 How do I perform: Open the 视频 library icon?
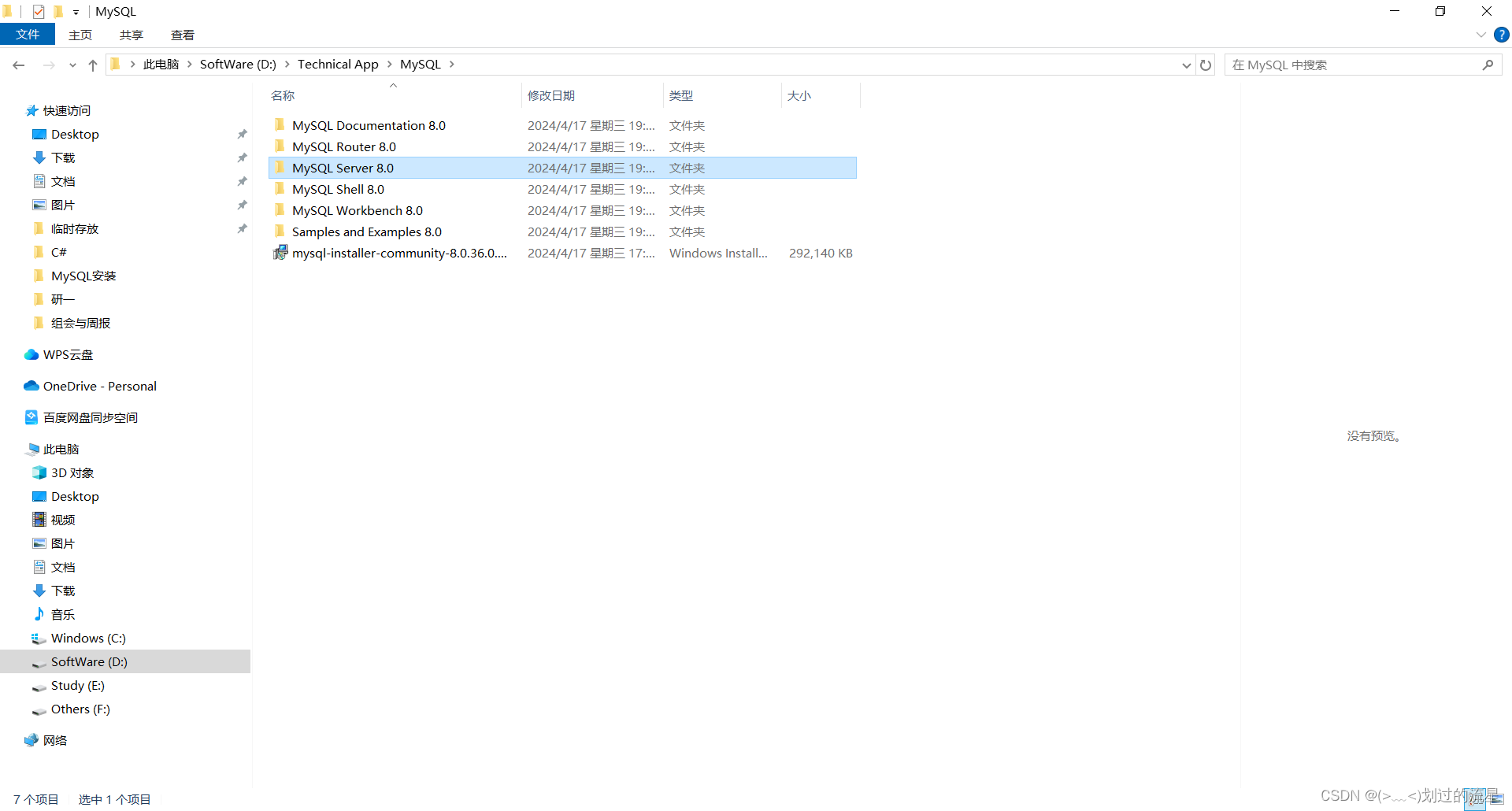click(x=39, y=520)
